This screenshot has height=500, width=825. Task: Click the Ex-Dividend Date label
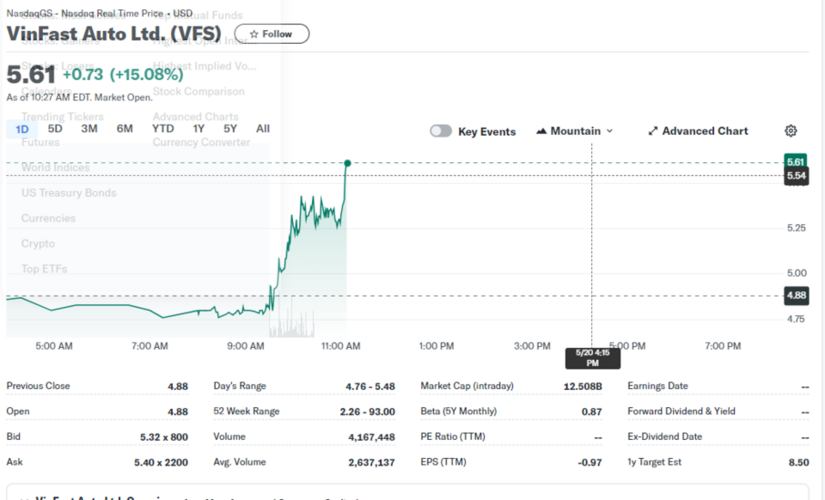click(x=665, y=436)
